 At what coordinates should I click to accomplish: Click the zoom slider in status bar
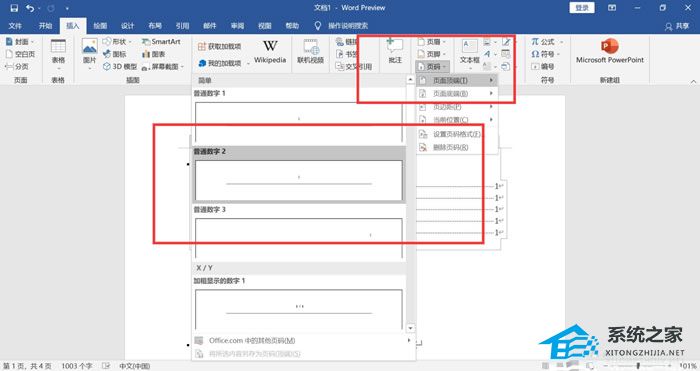638,366
